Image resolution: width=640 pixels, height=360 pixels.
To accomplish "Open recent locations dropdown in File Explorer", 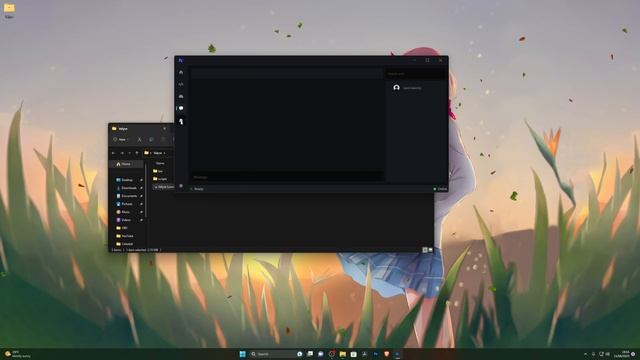I will (x=129, y=153).
